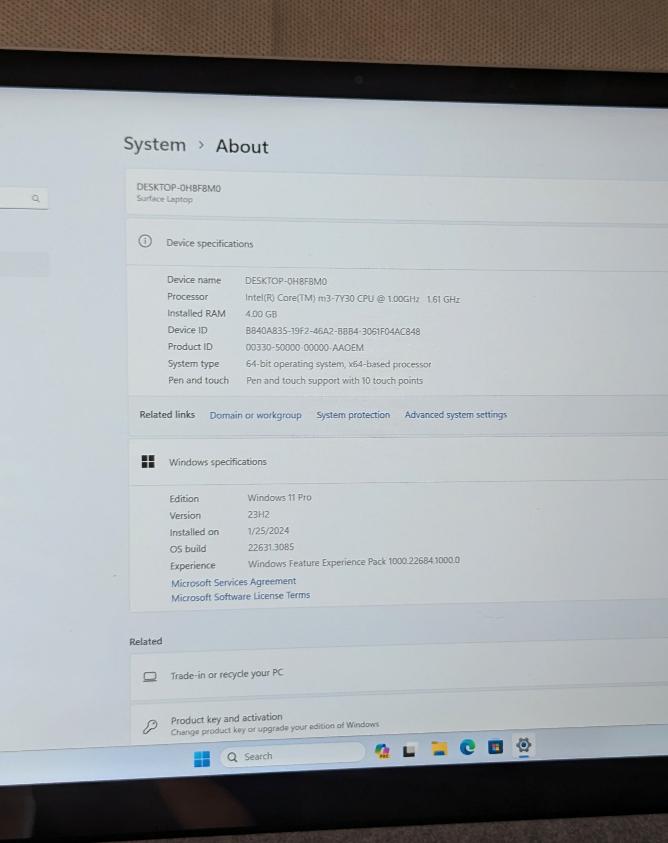The image size is (668, 843).
Task: Click the Product key icon
Action: tap(150, 727)
